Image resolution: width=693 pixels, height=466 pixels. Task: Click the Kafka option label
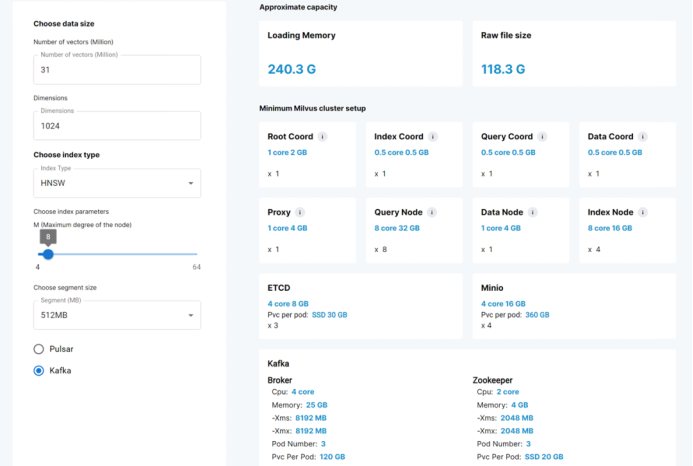click(60, 371)
